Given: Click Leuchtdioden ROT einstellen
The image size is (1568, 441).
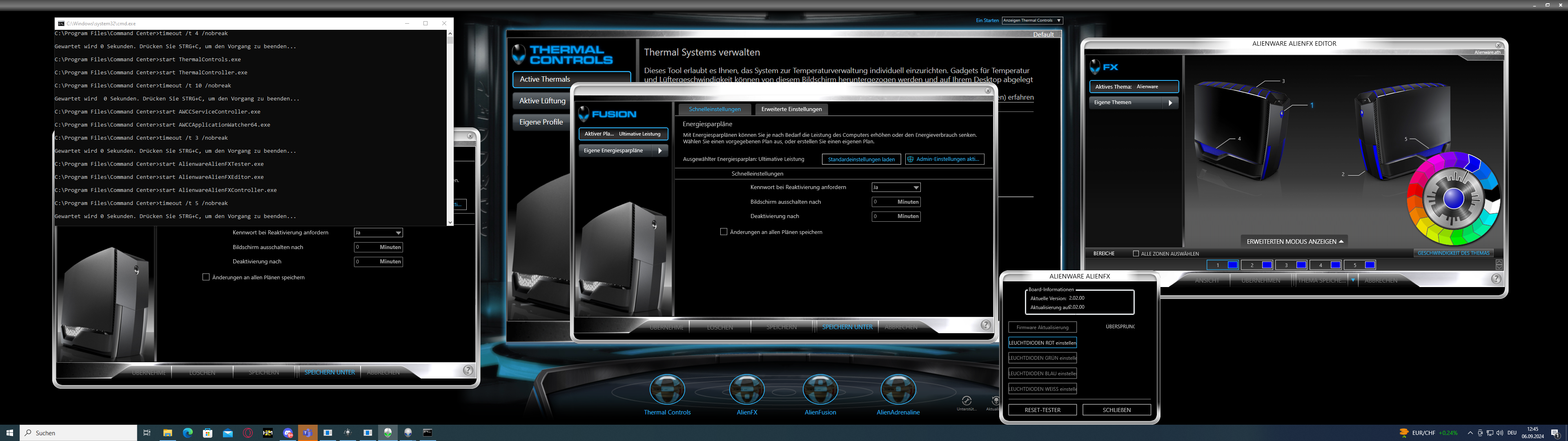Looking at the screenshot, I should (x=1042, y=343).
